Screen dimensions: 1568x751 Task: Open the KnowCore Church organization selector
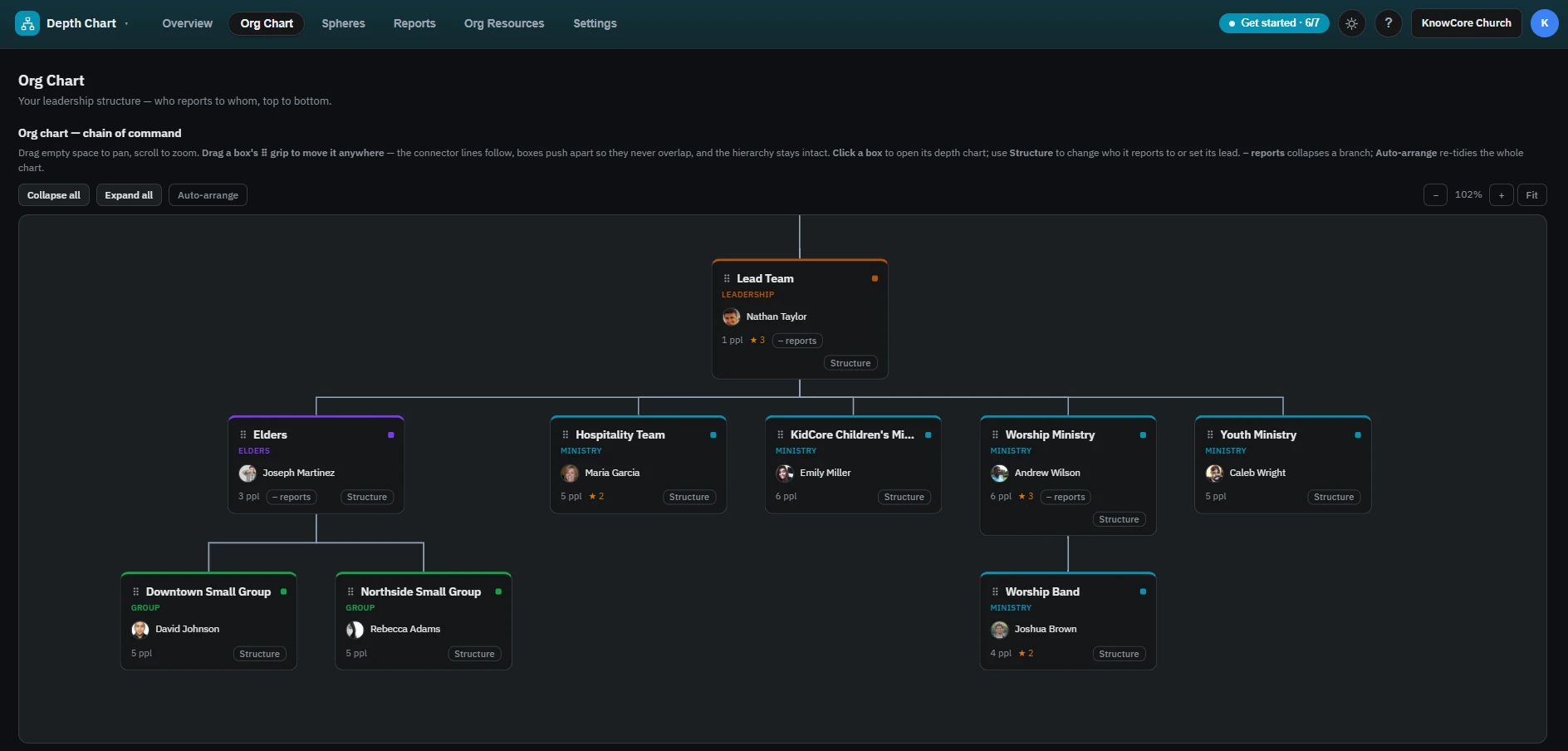[1466, 23]
